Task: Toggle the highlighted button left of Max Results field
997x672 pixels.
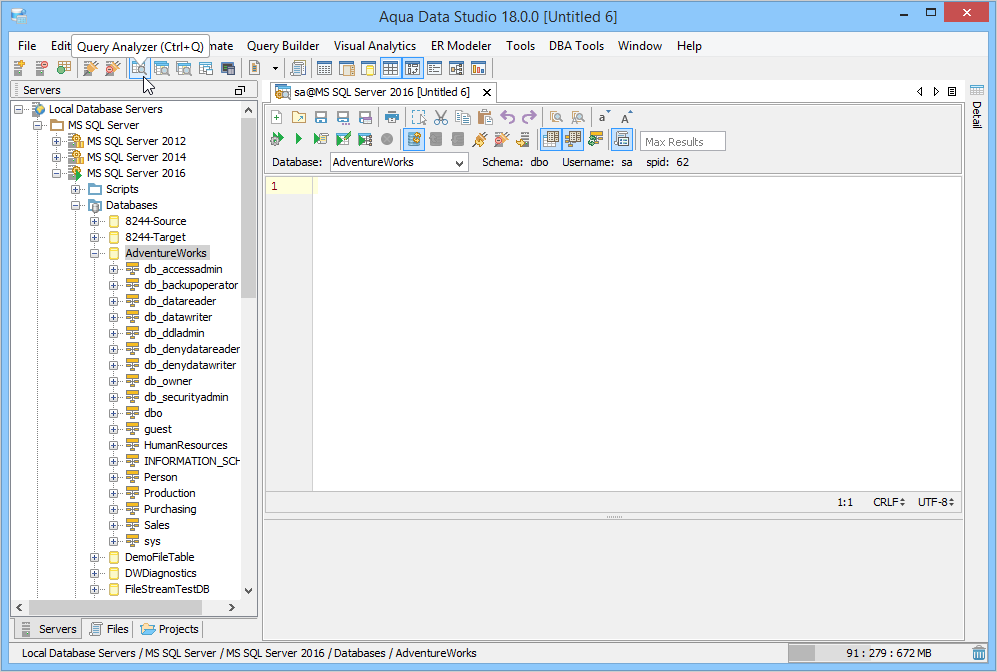Action: [622, 139]
